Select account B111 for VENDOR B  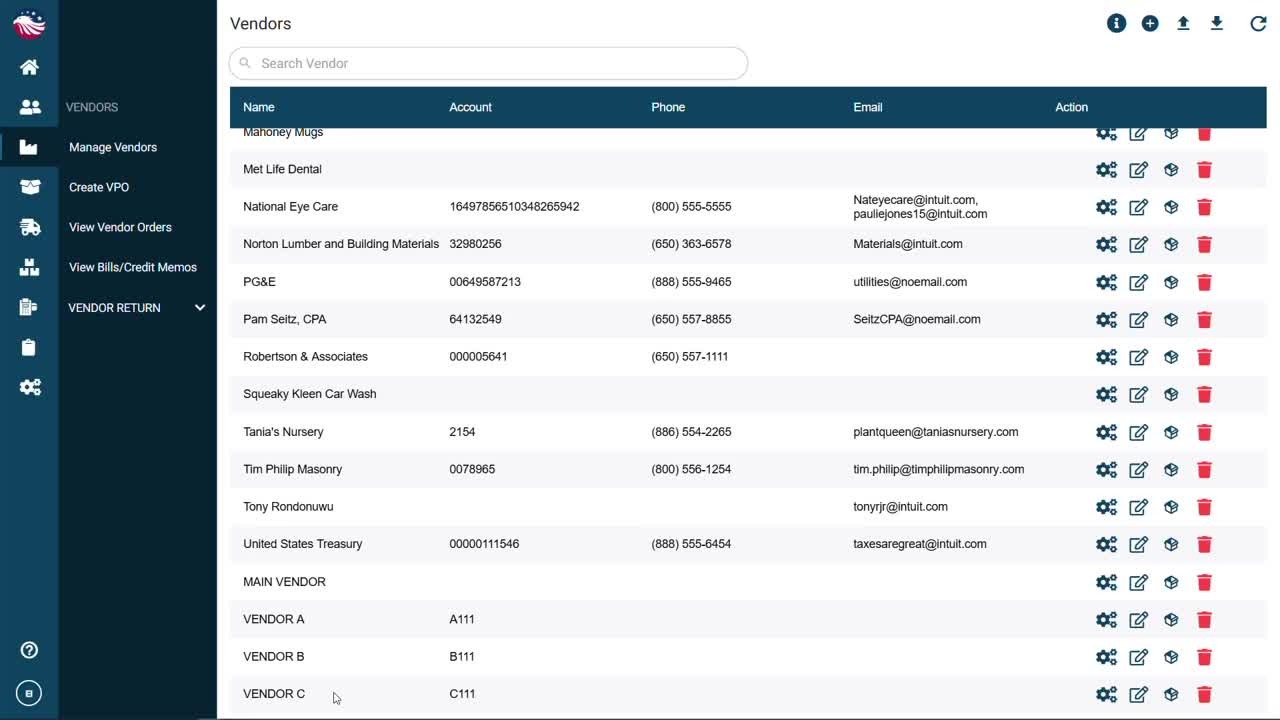coord(462,657)
